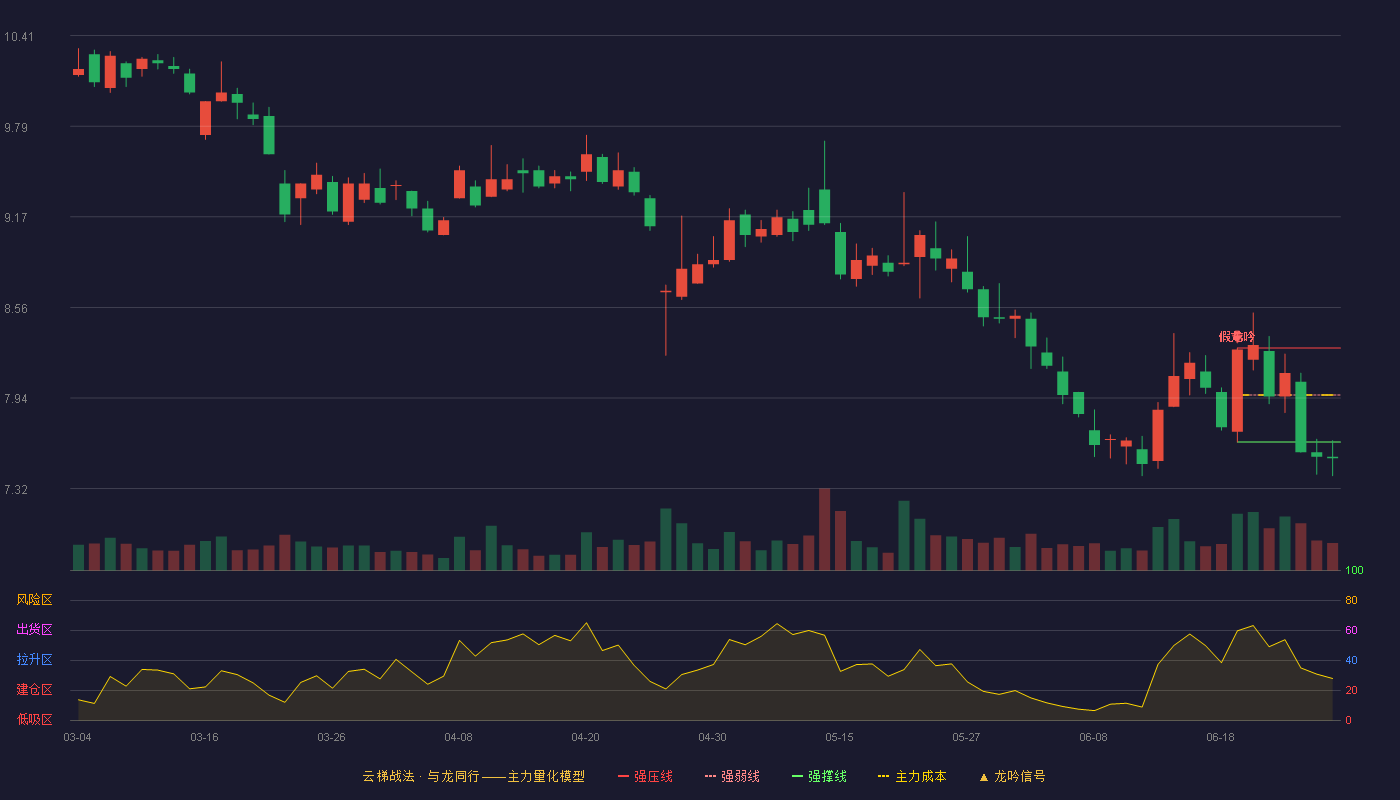Click the 出货区 zone label
Screen dimensions: 1400x800
pyautogui.click(x=34, y=630)
